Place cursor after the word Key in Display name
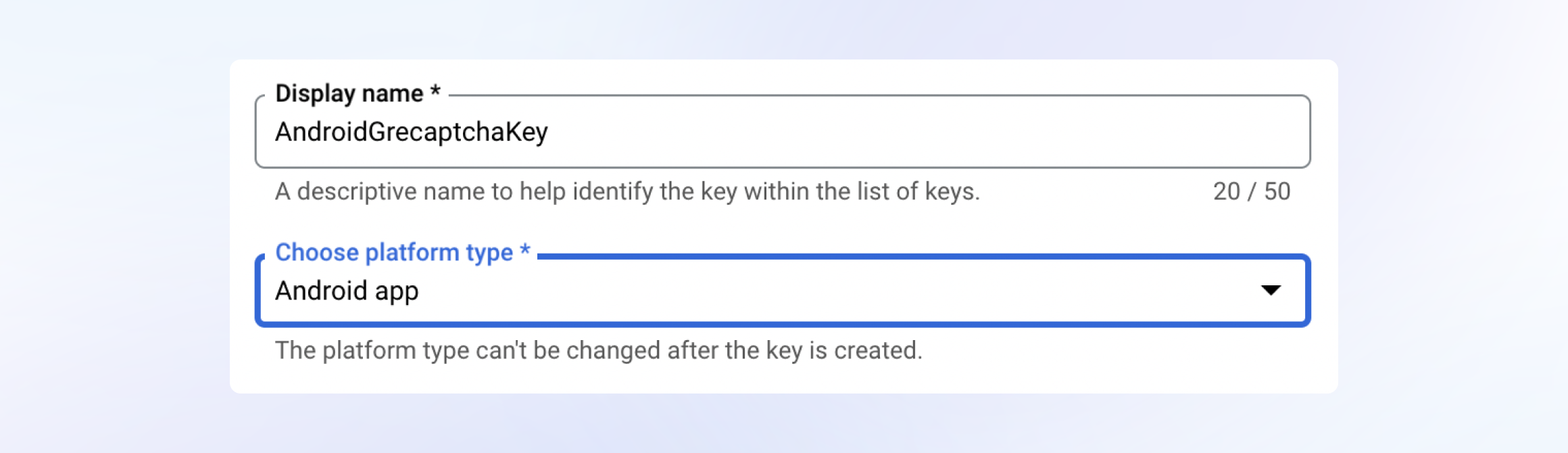The image size is (1568, 453). 549,132
